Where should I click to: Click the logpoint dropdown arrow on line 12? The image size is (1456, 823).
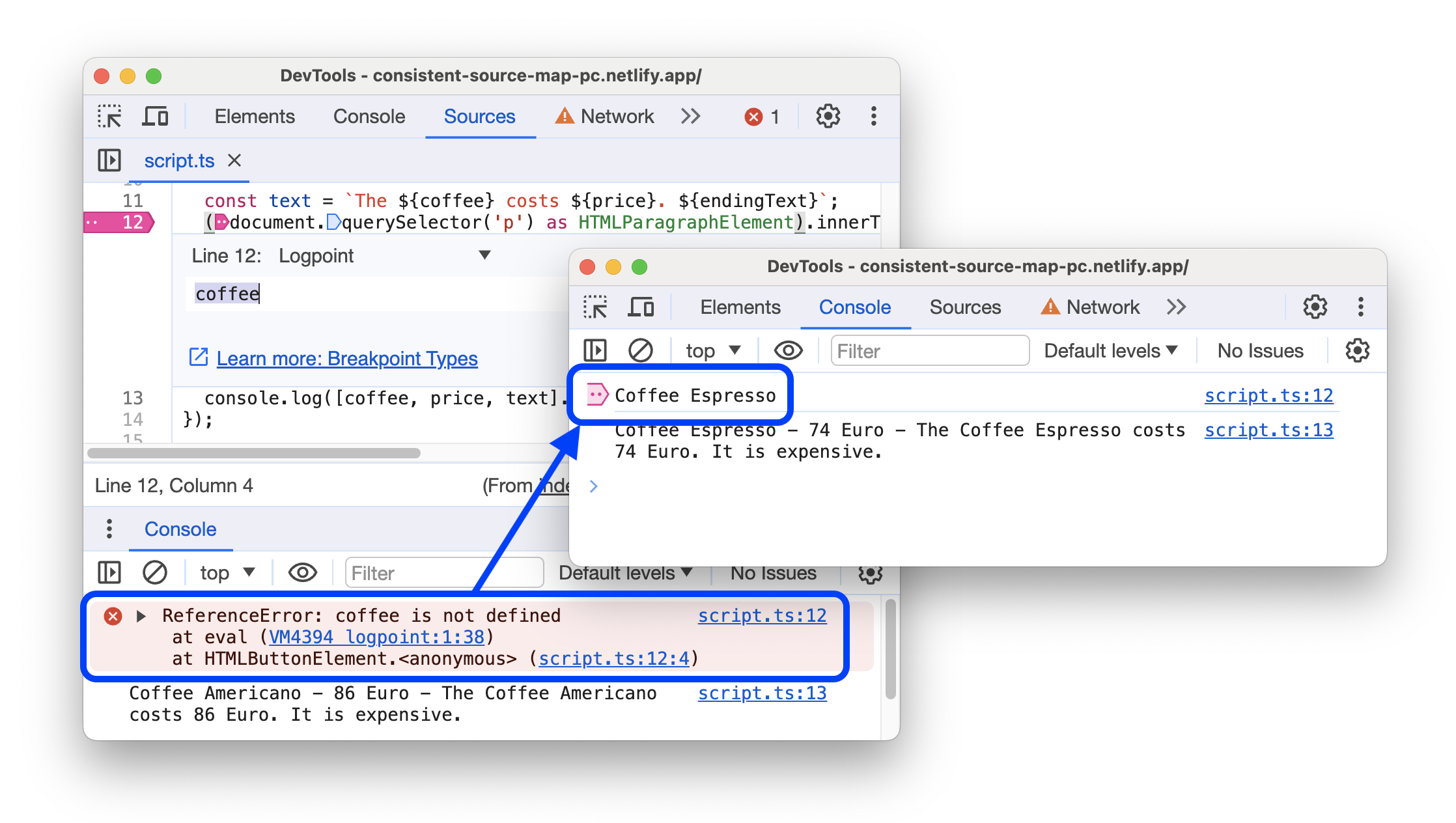(486, 255)
